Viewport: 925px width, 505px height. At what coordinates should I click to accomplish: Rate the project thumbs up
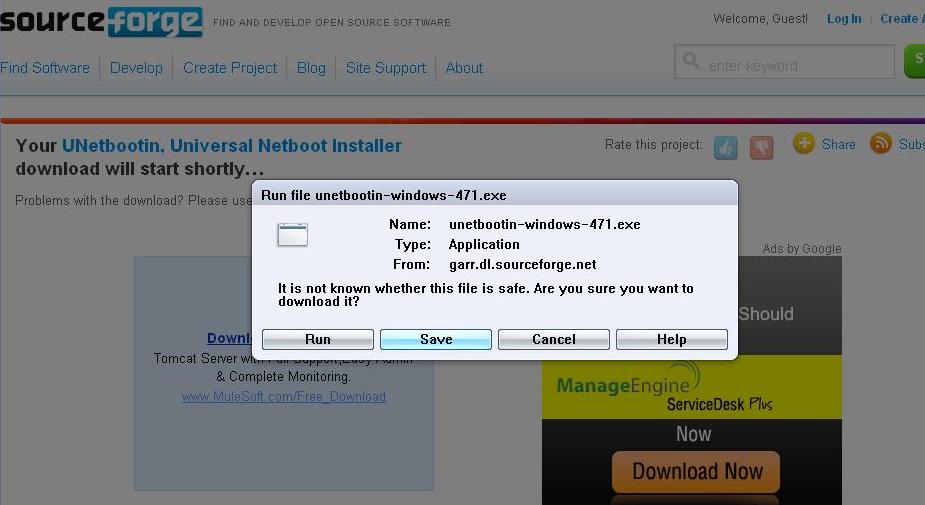(x=726, y=147)
